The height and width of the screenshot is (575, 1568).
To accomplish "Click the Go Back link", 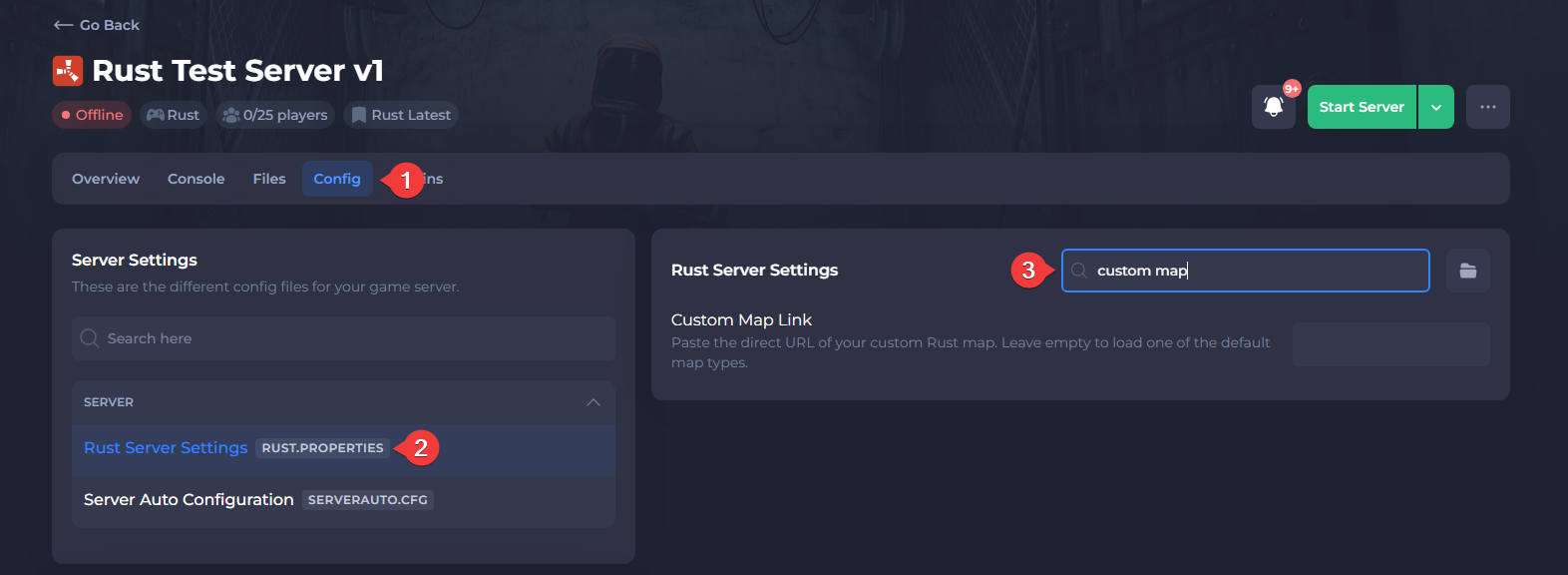I will pyautogui.click(x=109, y=25).
